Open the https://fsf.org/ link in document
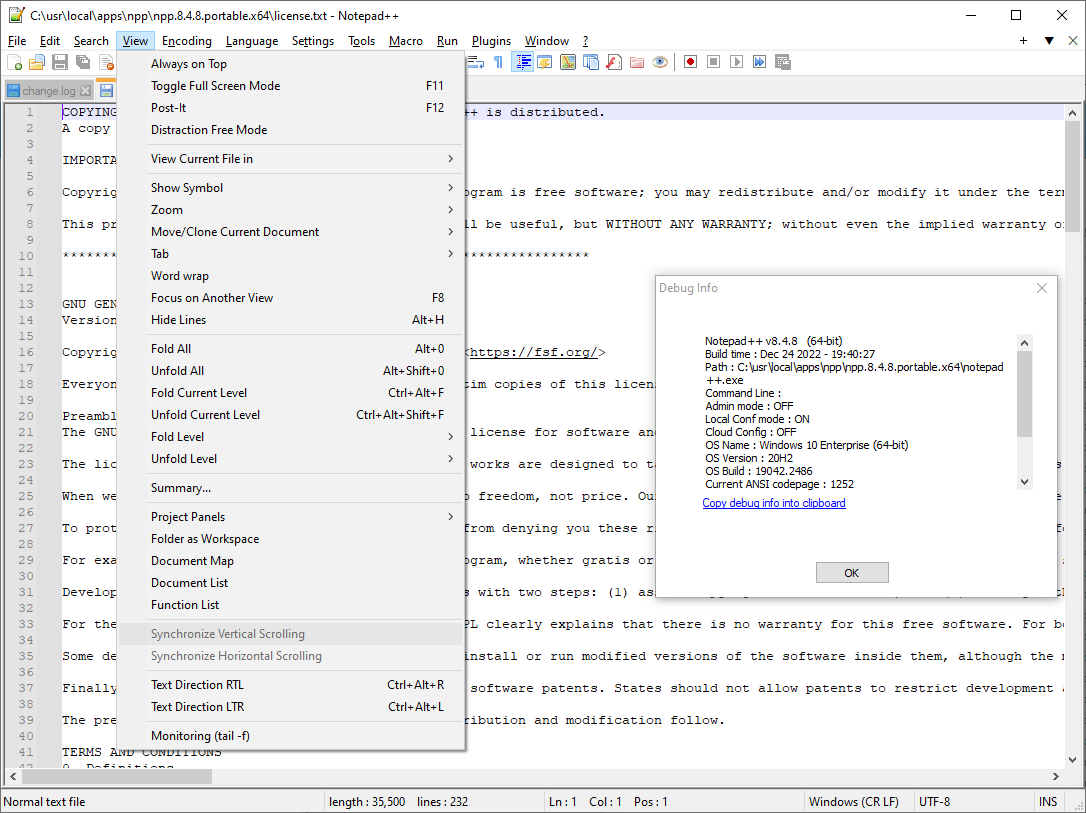1086x813 pixels. pos(533,352)
